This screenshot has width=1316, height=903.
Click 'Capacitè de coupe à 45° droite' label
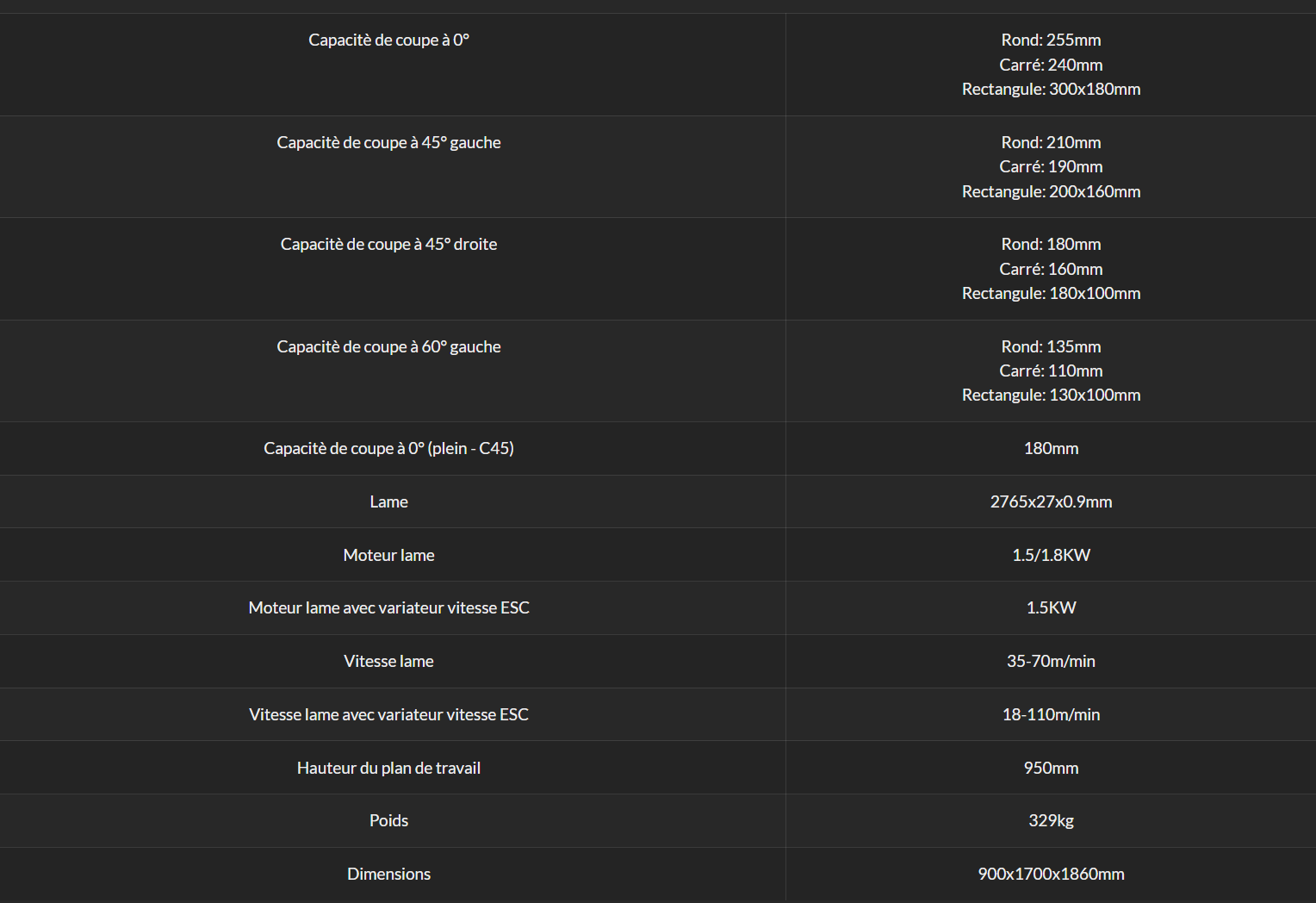click(388, 244)
